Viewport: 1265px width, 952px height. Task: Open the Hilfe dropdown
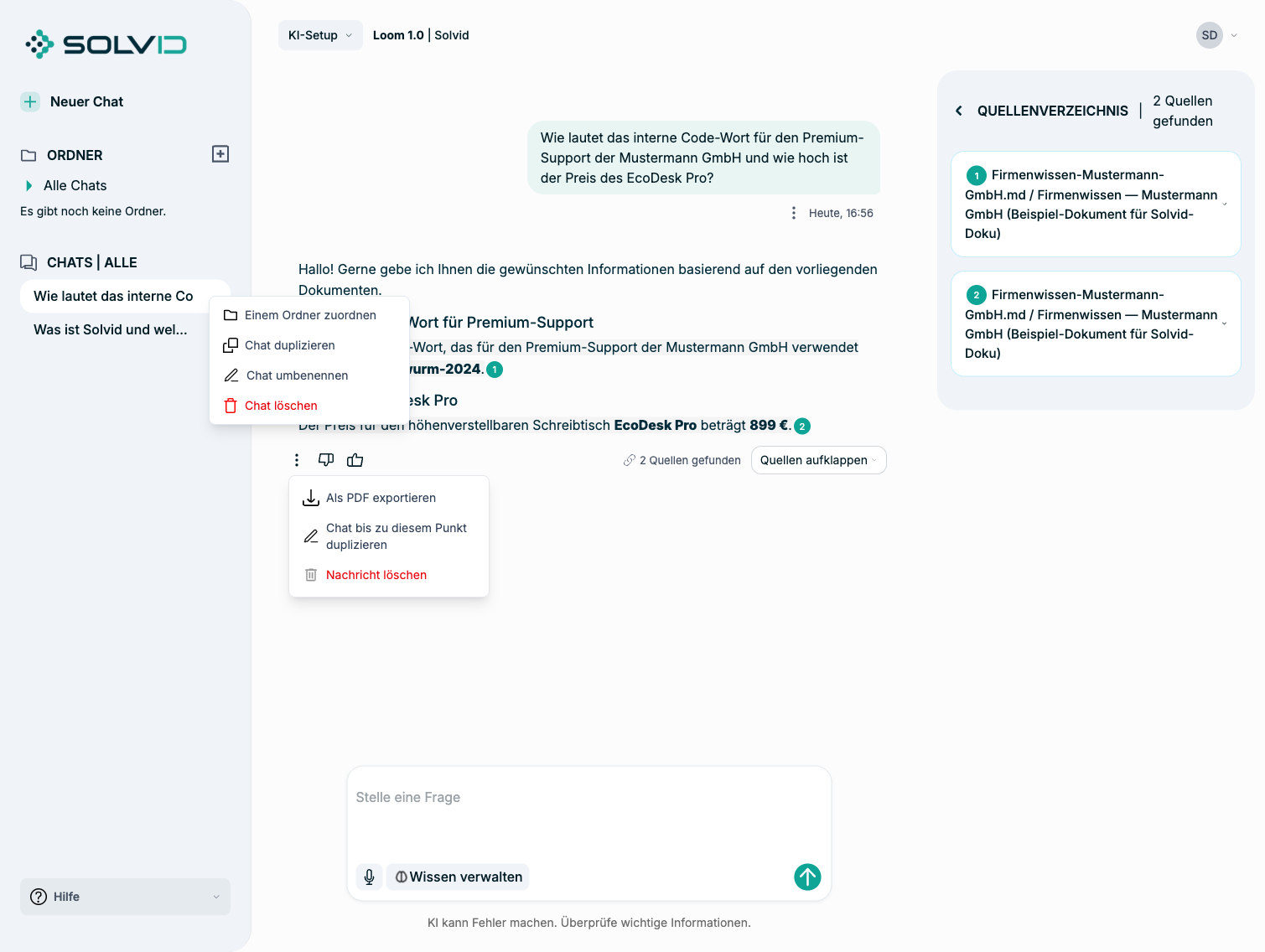pyautogui.click(x=125, y=897)
